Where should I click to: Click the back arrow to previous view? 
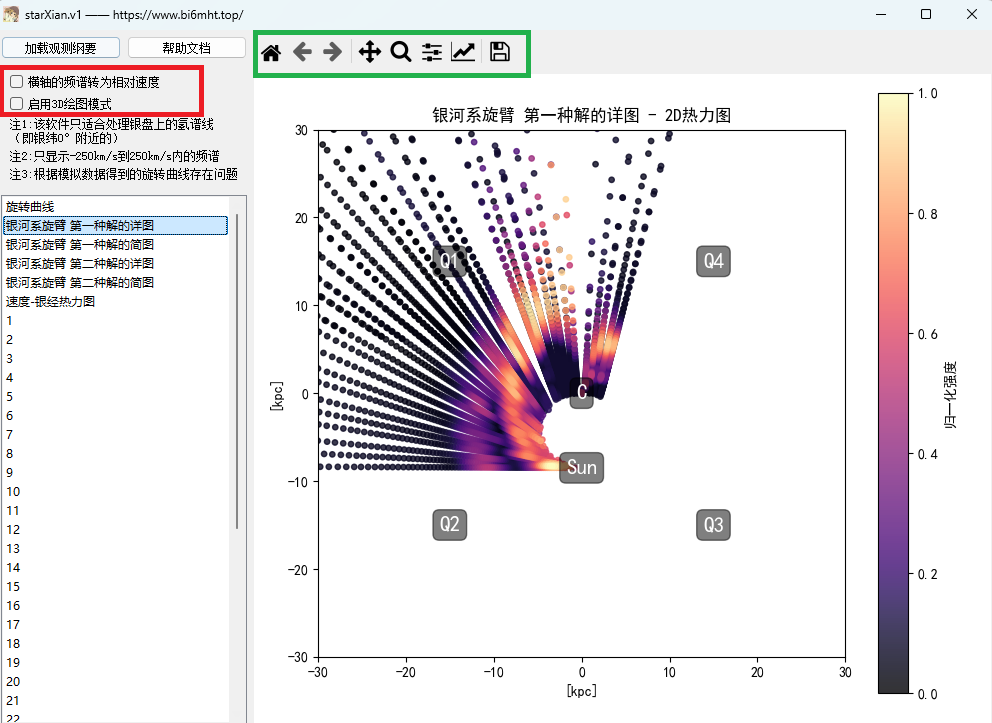301,53
